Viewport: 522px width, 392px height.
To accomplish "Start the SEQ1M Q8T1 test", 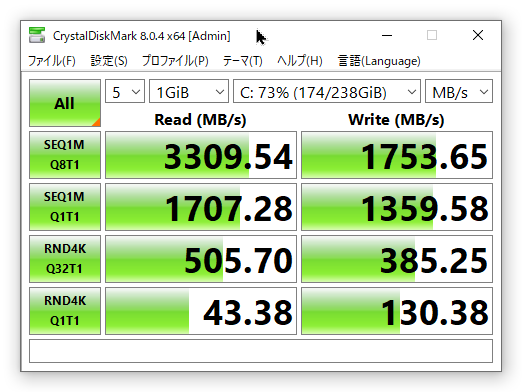I will point(65,155).
